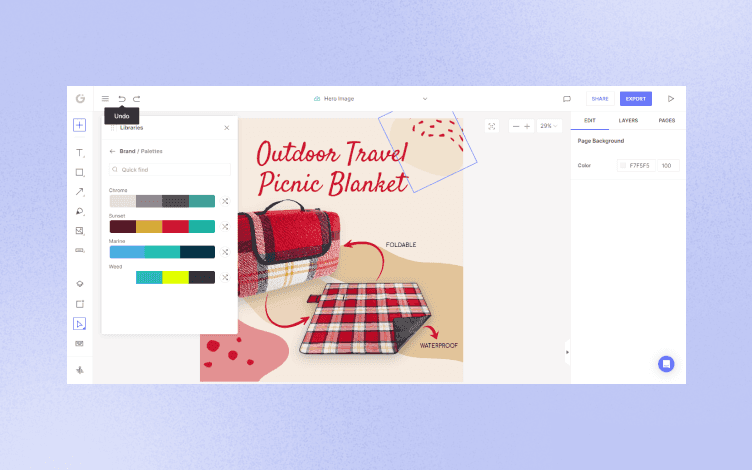Shuffle the Chrome palette
The image size is (752, 470).
pyautogui.click(x=225, y=201)
